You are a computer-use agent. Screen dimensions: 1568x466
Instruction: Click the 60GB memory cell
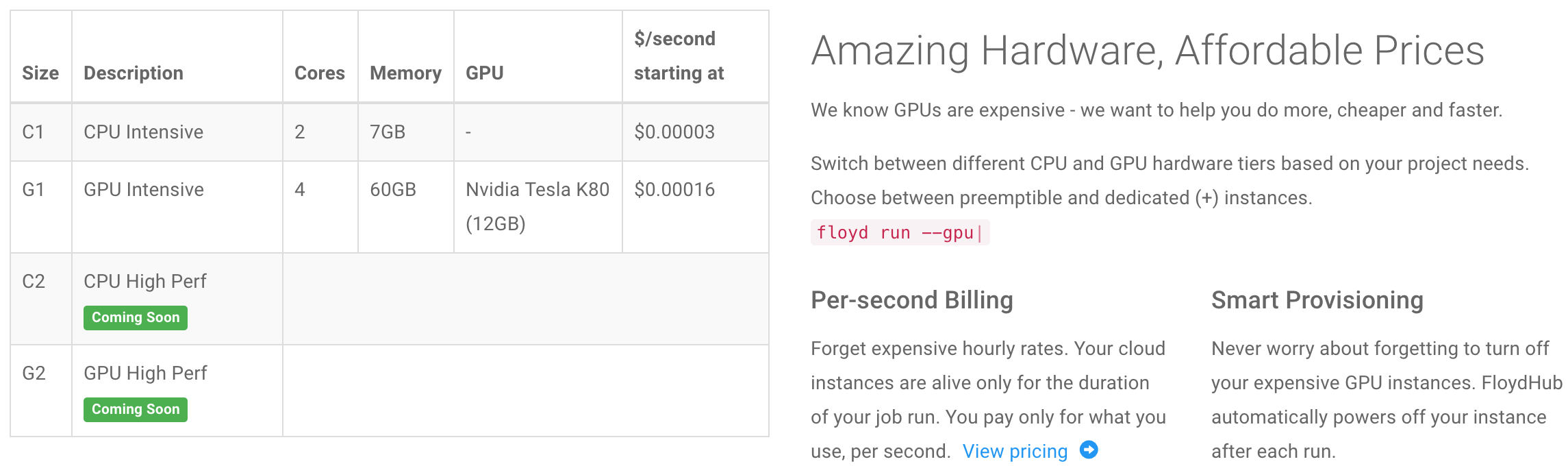tap(393, 190)
